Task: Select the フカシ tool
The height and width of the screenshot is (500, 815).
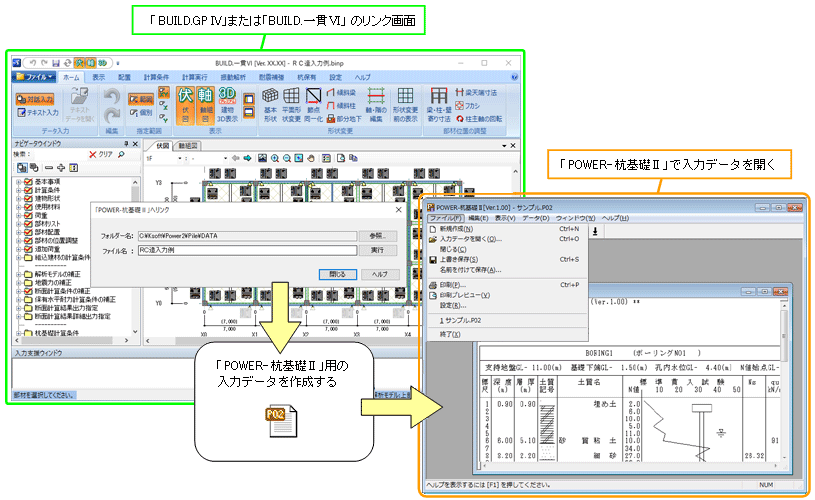Action: click(x=467, y=106)
